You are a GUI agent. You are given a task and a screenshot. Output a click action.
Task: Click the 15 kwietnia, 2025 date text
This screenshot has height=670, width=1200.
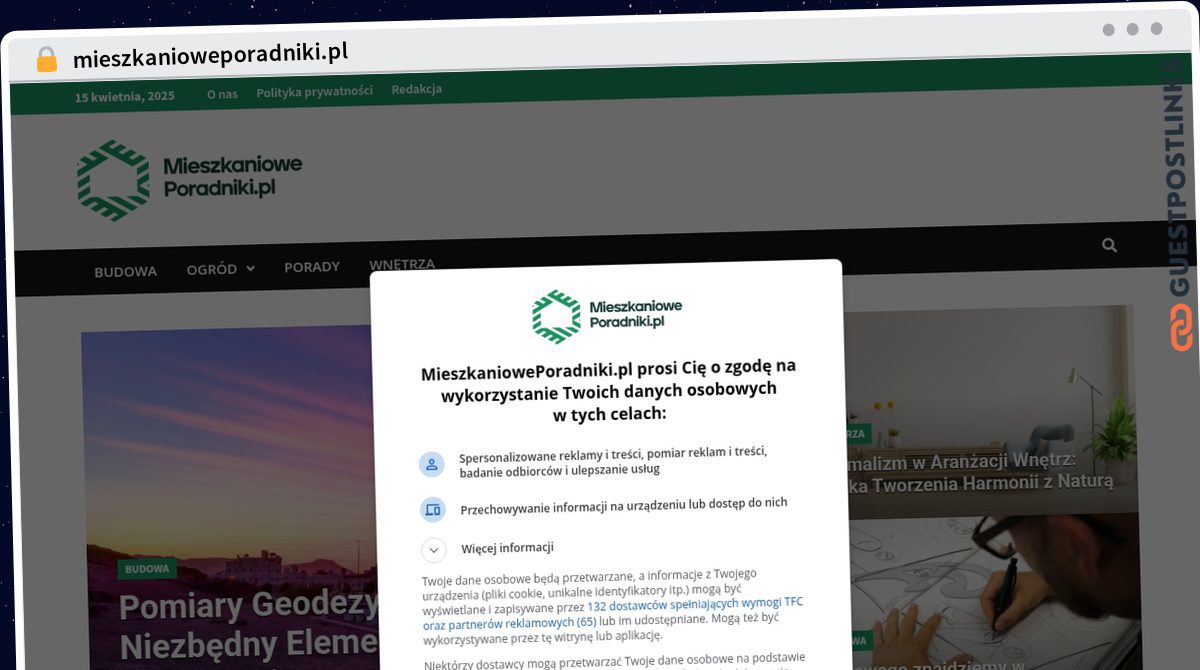tap(125, 97)
